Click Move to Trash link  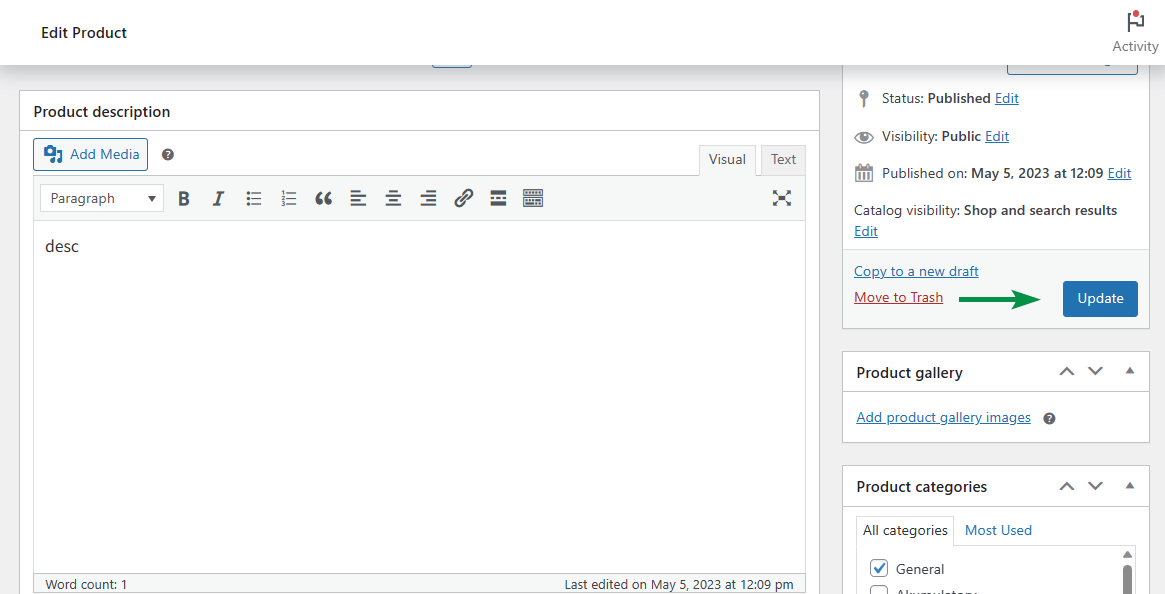pyautogui.click(x=898, y=297)
